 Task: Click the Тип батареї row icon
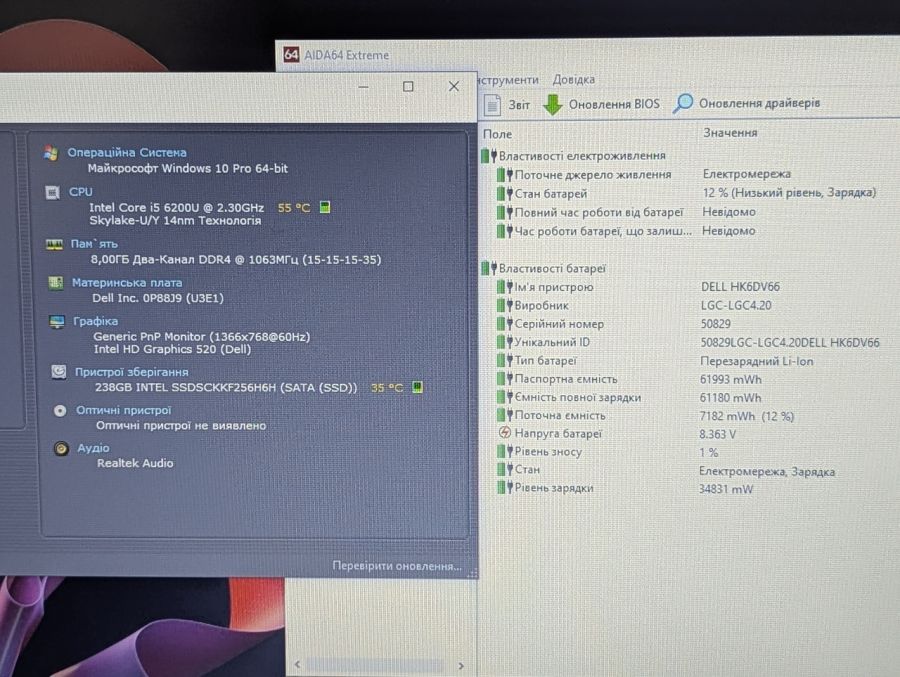505,360
